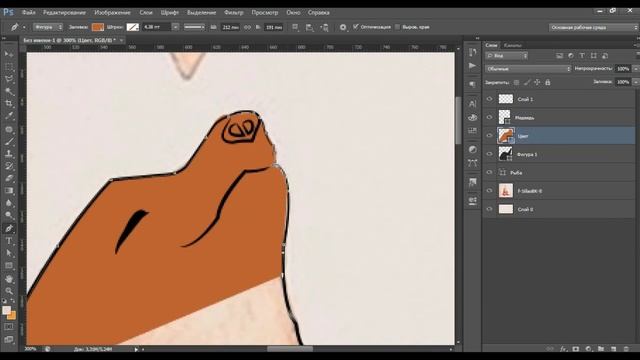Hide the Слой 1 layer
This screenshot has height=360, width=640.
pos(489,99)
